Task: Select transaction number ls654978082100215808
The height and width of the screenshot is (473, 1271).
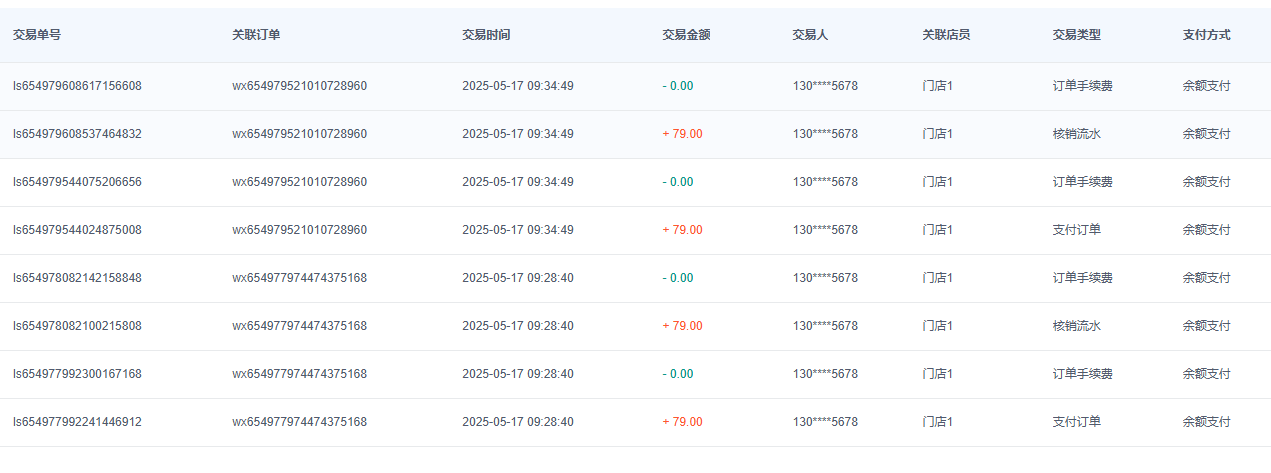Action: 77,326
